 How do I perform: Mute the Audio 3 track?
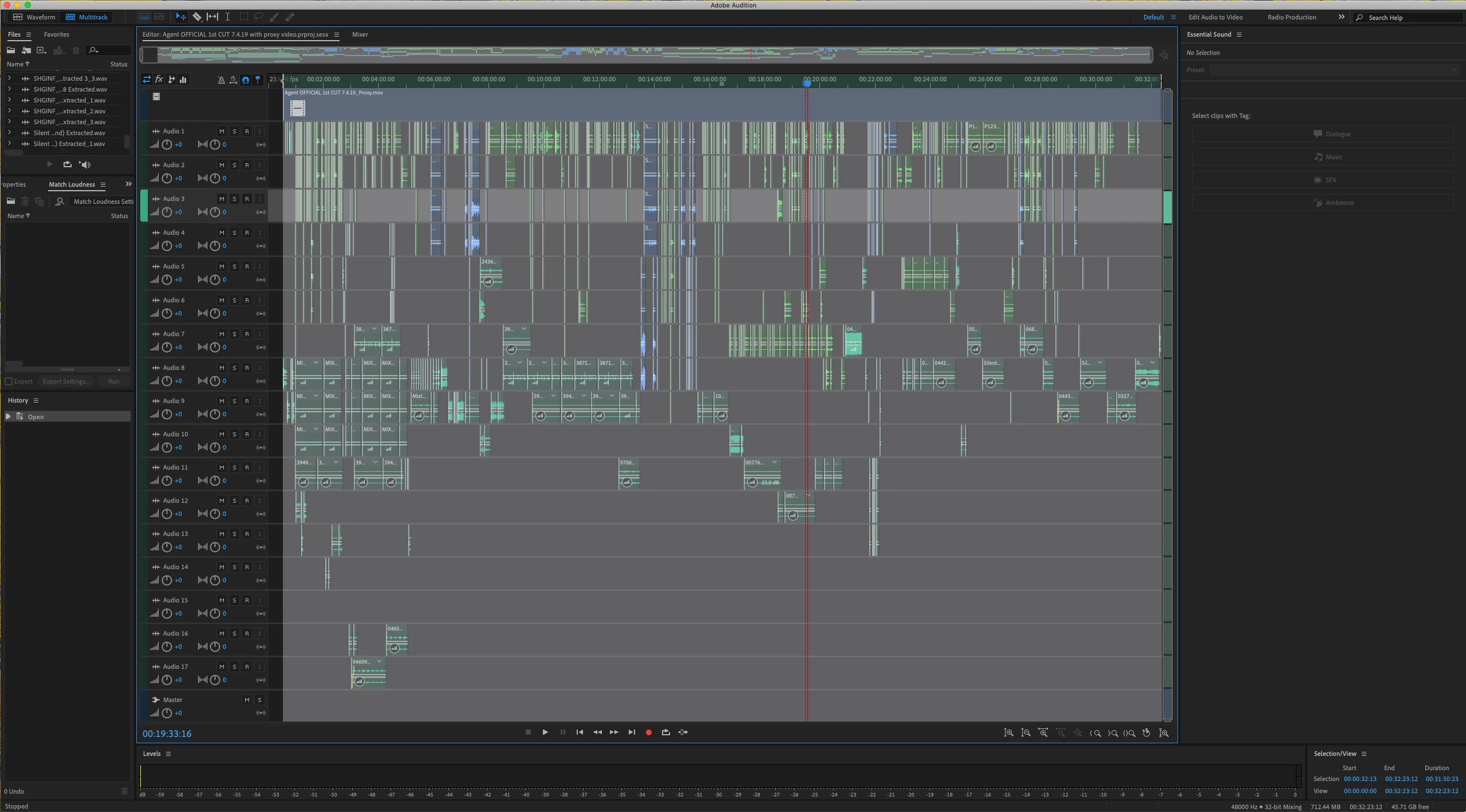[222, 199]
